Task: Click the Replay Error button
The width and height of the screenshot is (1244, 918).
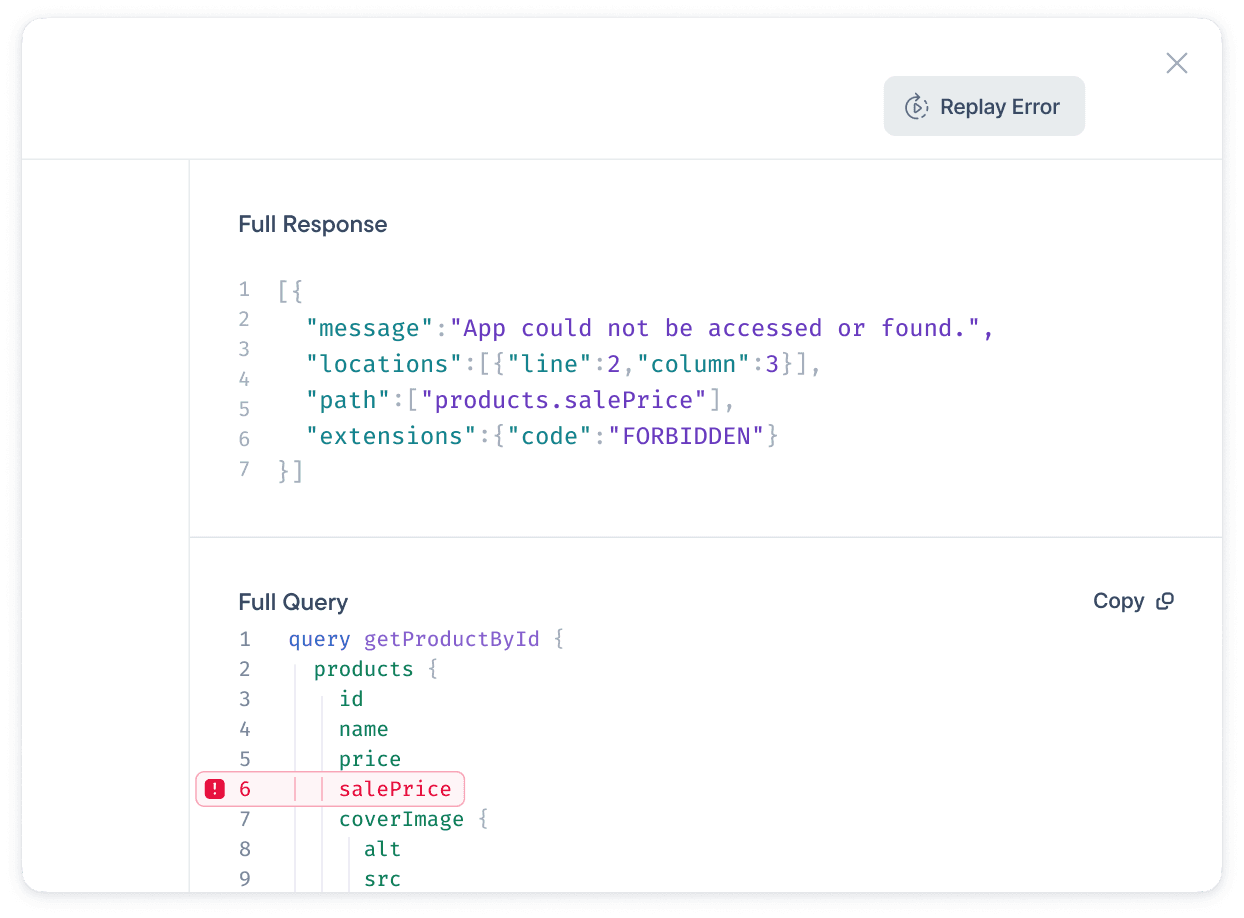Action: [x=984, y=107]
